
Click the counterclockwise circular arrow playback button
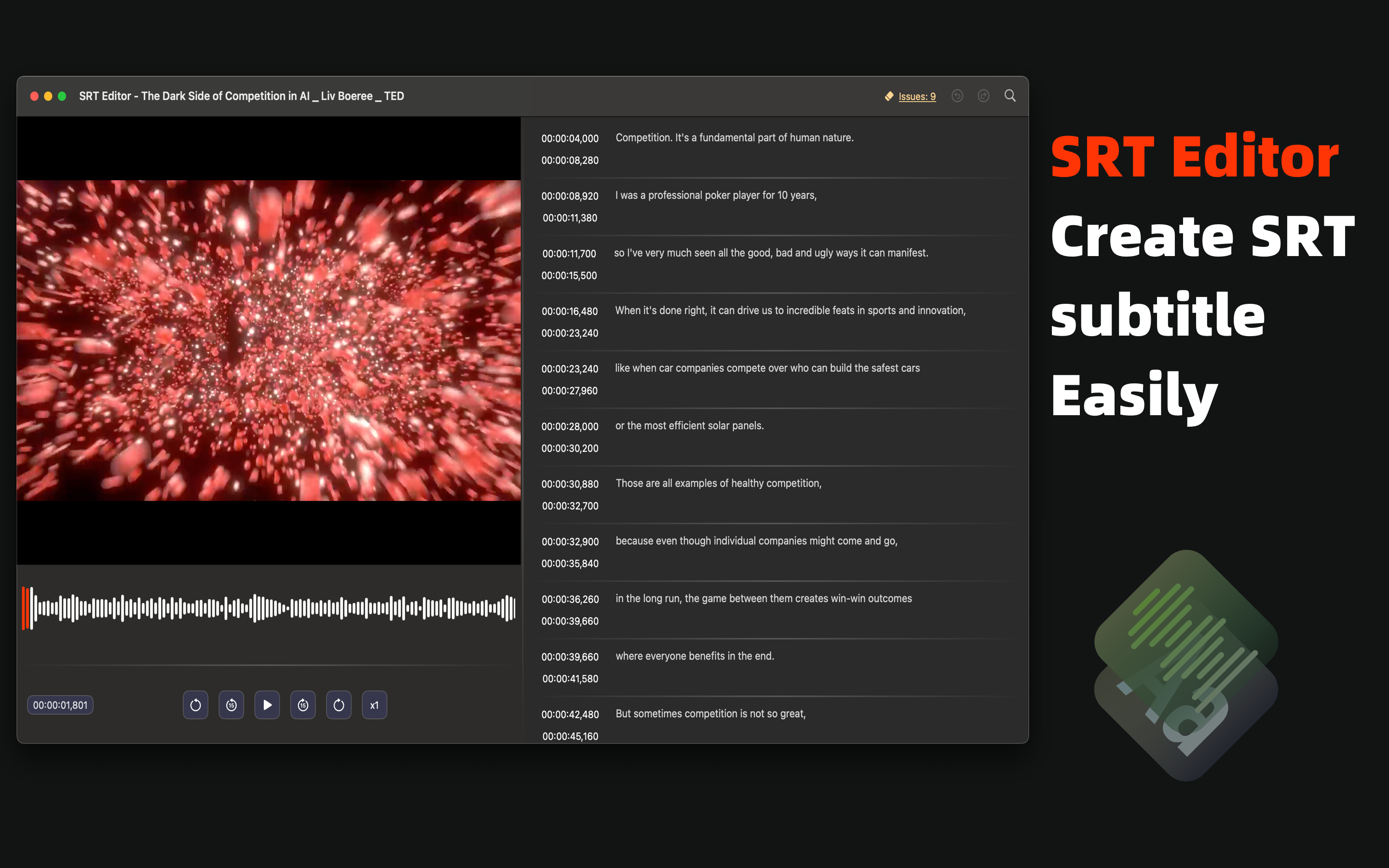coord(196,705)
